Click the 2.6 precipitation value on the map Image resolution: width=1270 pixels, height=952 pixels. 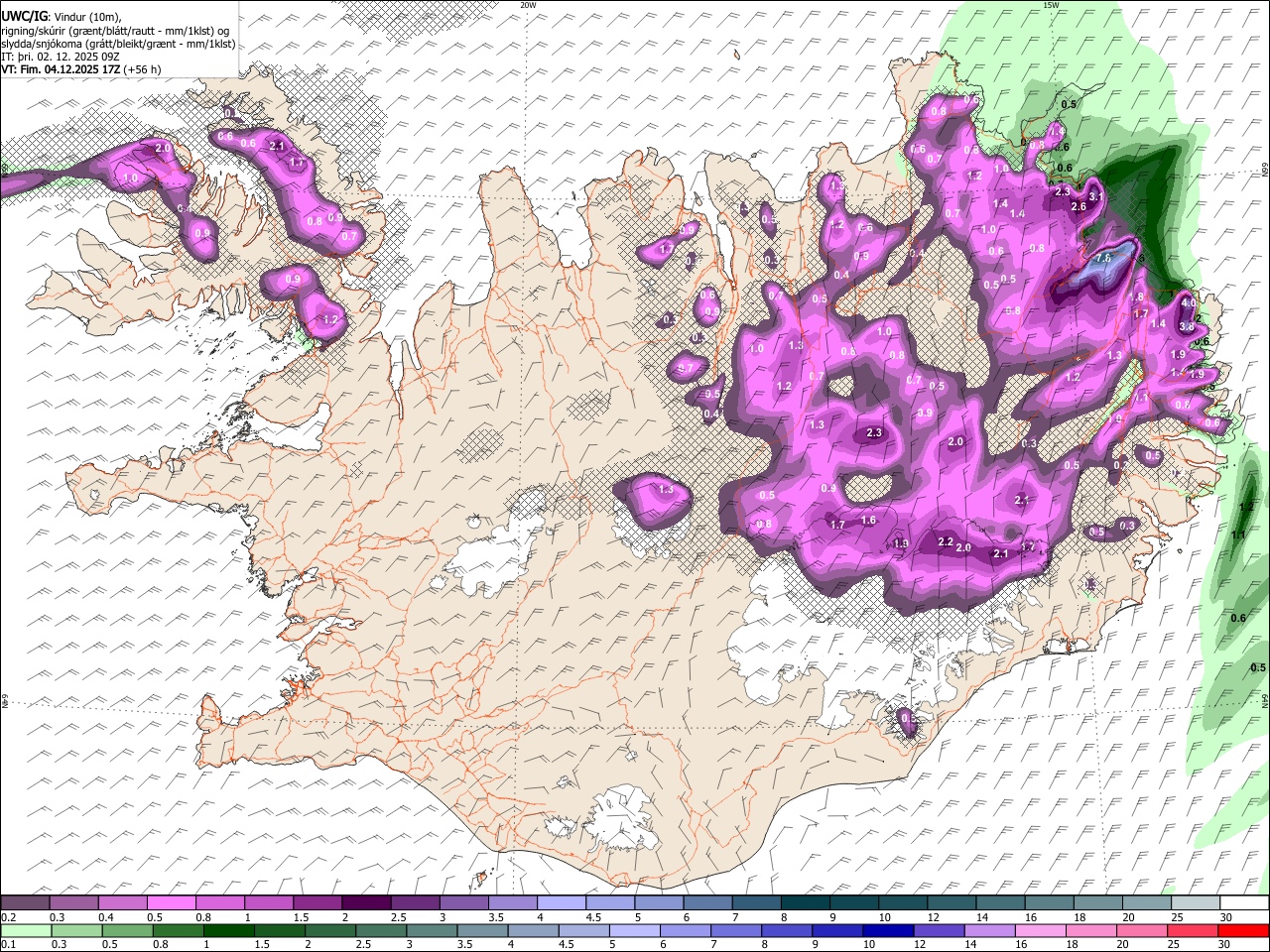point(1079,206)
